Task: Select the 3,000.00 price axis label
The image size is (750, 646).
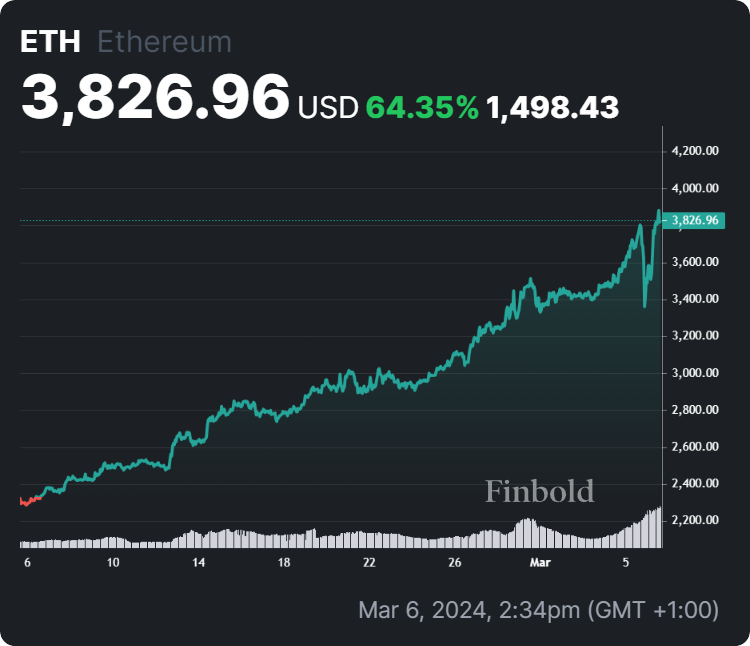Action: (695, 373)
